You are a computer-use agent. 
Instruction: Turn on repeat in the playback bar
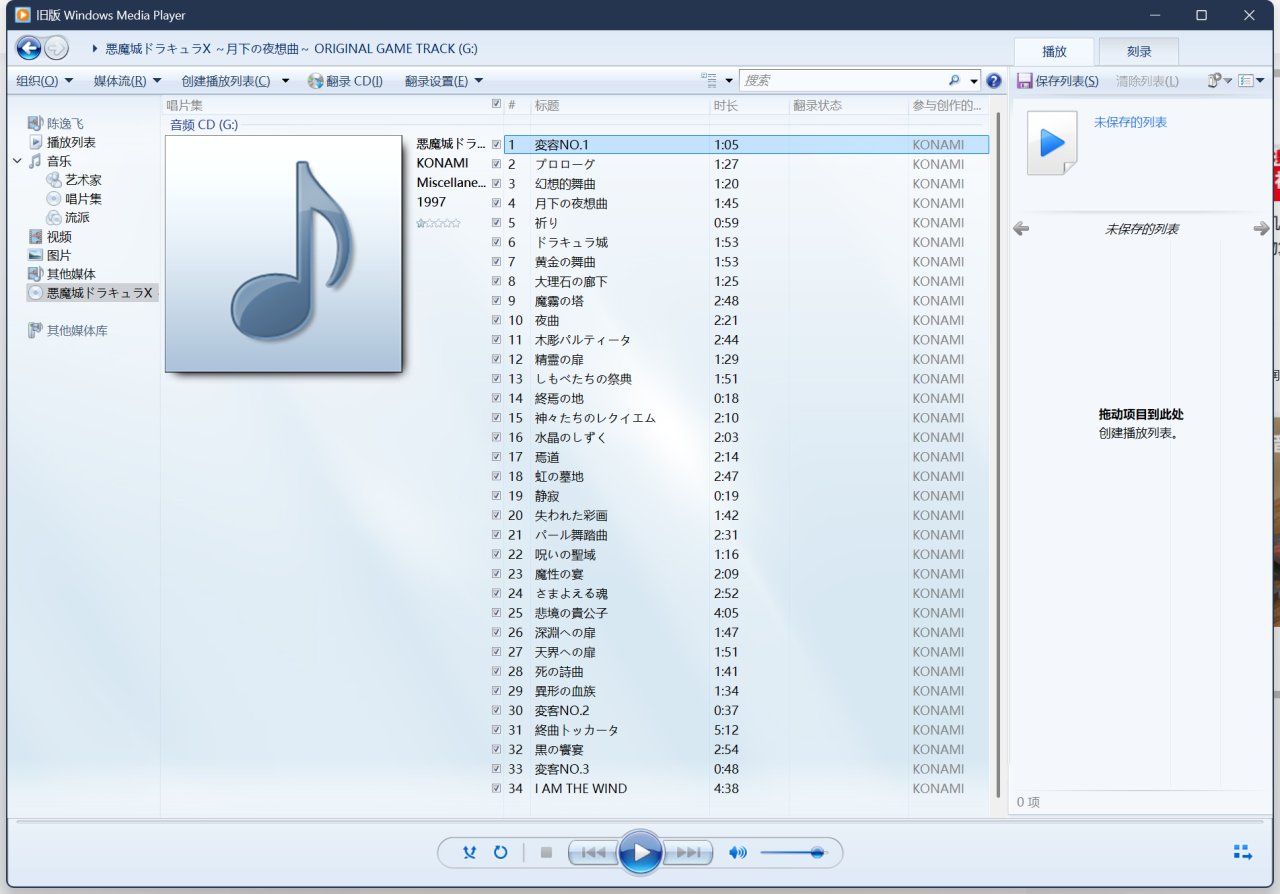tap(500, 853)
